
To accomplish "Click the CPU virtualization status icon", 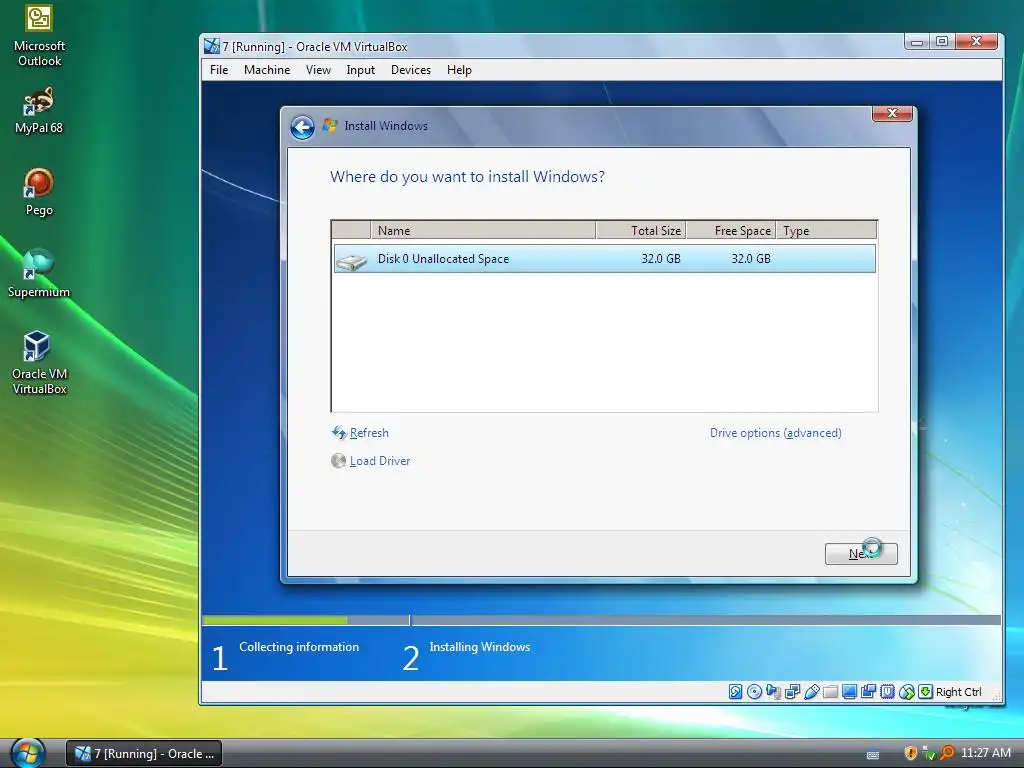I will (888, 692).
